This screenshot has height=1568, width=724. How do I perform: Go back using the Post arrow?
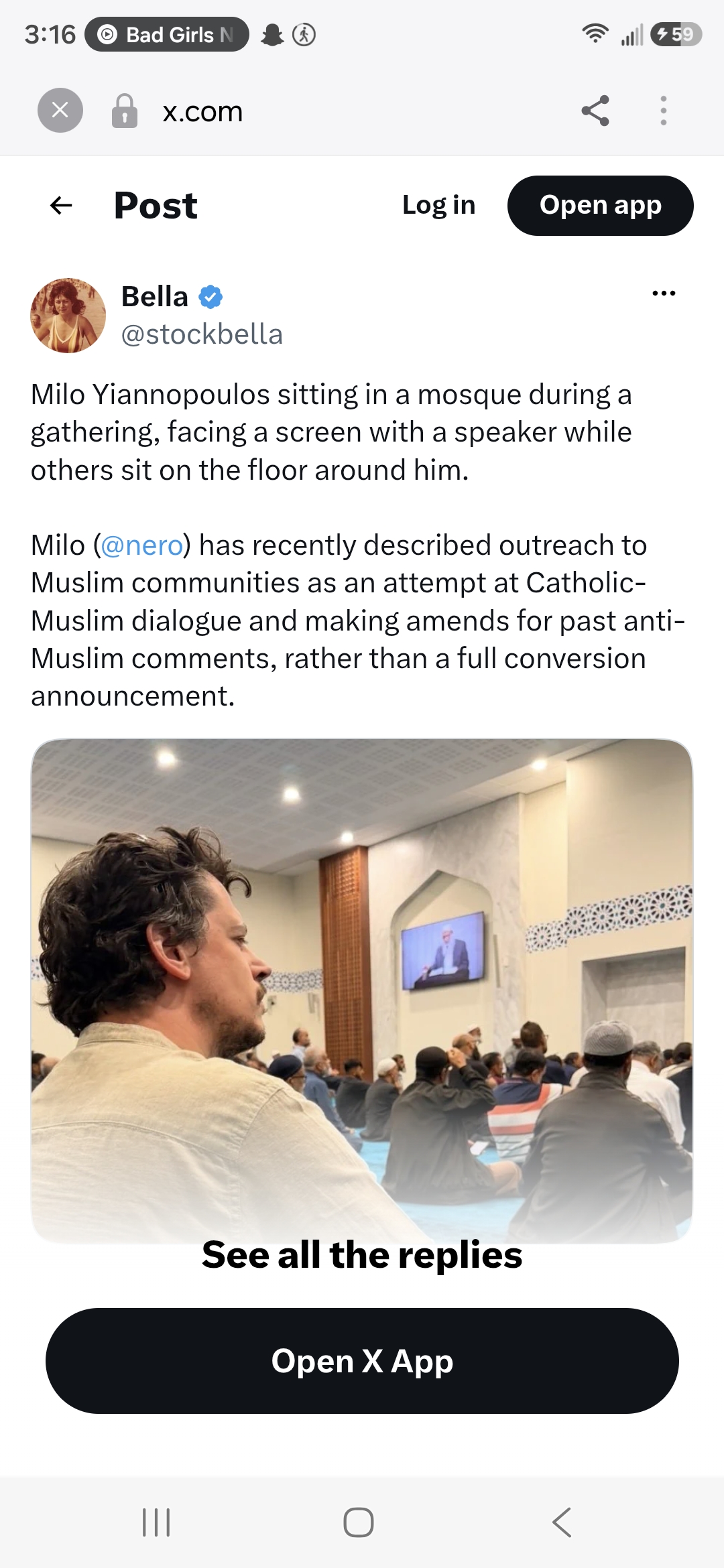click(61, 205)
